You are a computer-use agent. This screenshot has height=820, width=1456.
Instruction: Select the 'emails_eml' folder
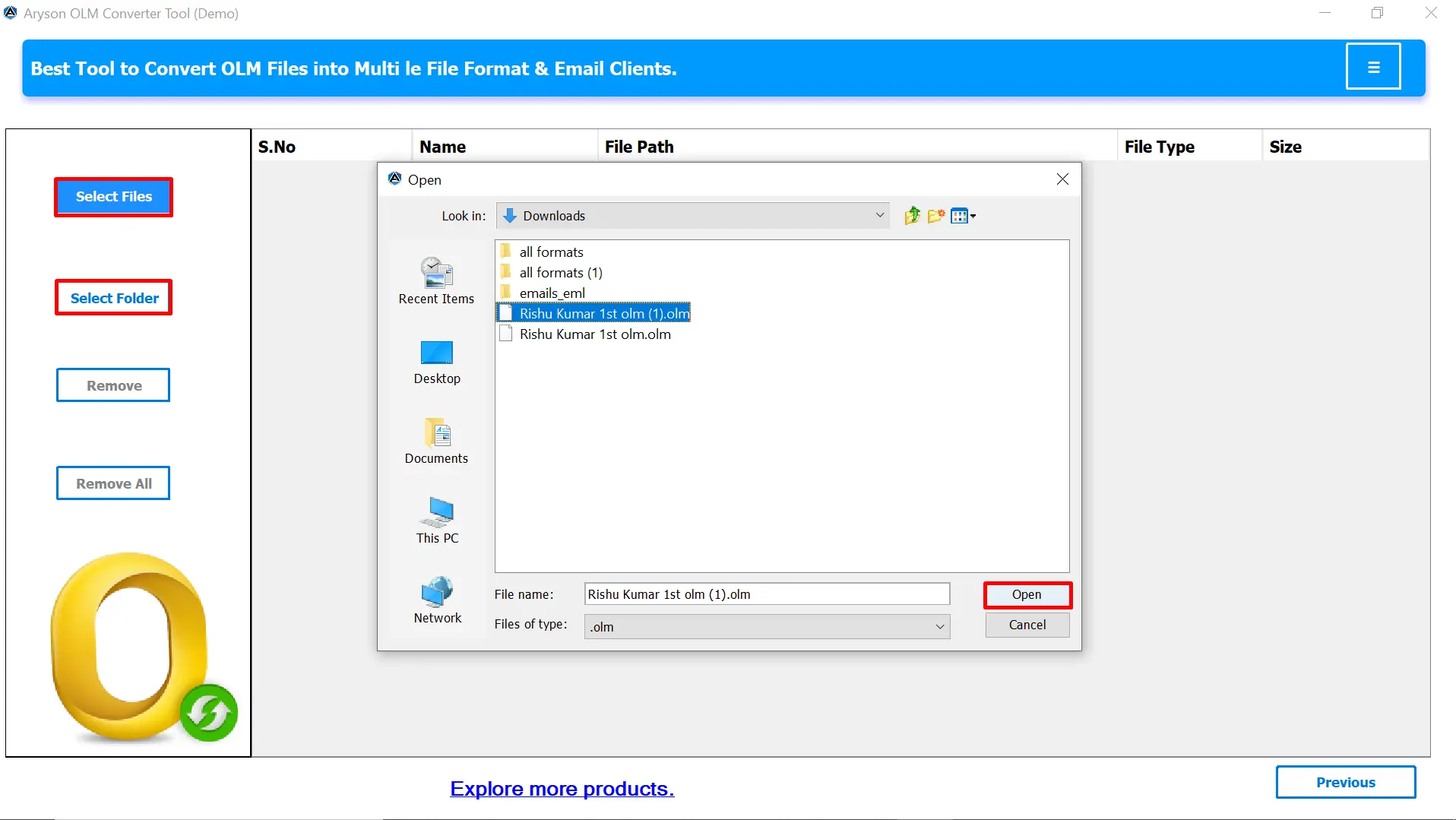(x=543, y=293)
